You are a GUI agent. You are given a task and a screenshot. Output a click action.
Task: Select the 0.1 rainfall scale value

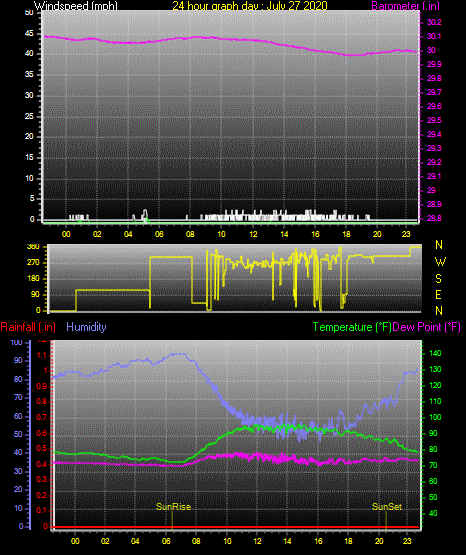[x=42, y=510]
